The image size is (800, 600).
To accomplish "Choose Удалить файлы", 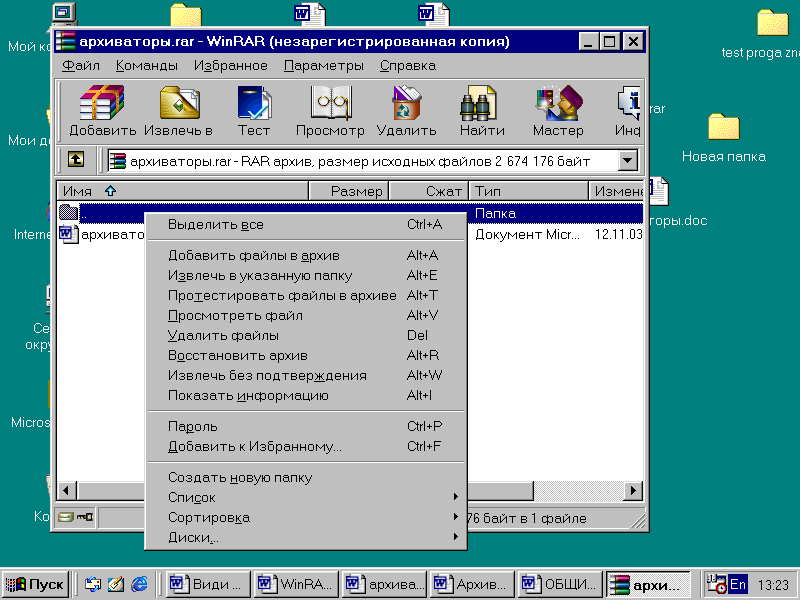I will click(306, 335).
